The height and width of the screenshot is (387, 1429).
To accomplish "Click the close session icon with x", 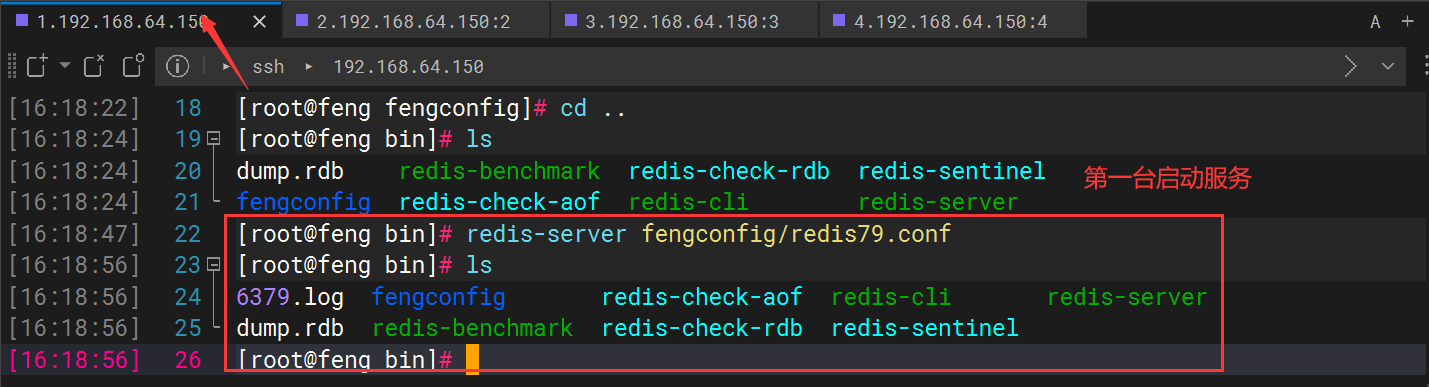I will [93, 67].
